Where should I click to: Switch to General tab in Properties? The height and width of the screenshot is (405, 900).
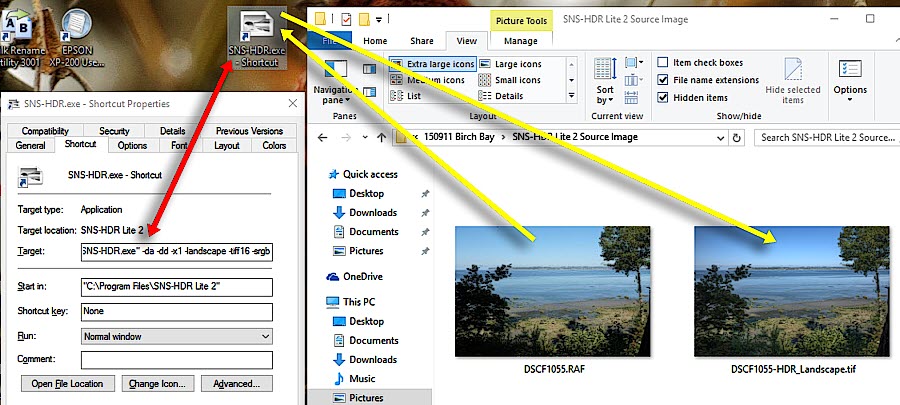[x=30, y=146]
